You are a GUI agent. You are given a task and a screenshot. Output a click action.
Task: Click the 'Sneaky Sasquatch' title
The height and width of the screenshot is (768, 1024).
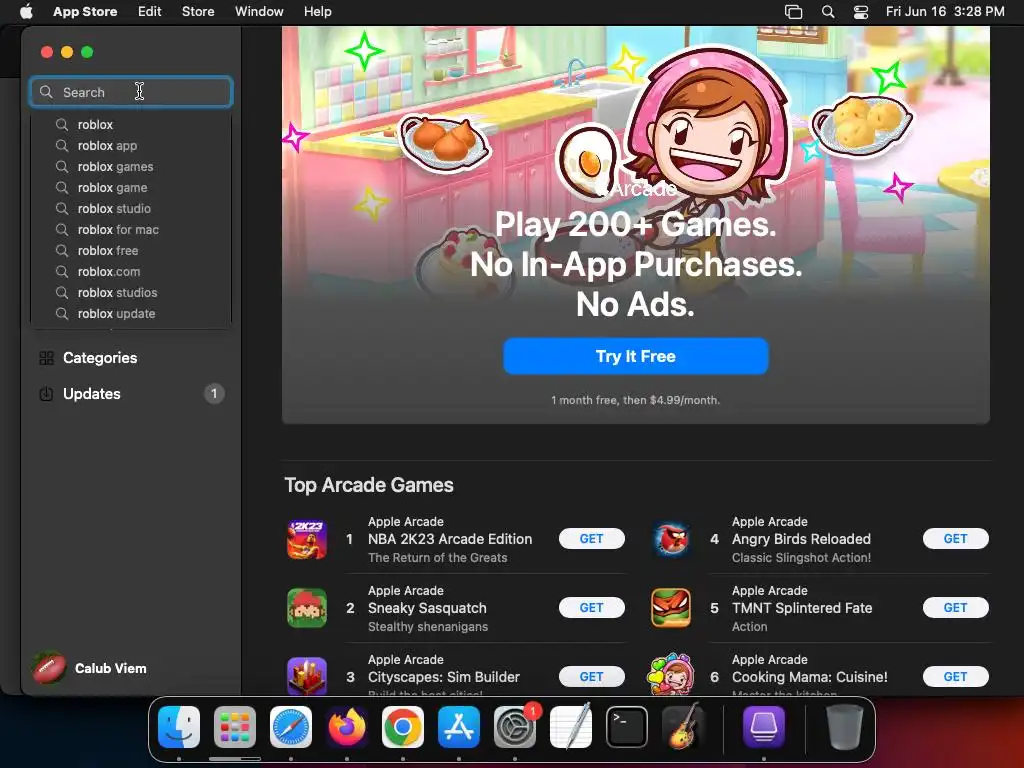click(x=427, y=608)
